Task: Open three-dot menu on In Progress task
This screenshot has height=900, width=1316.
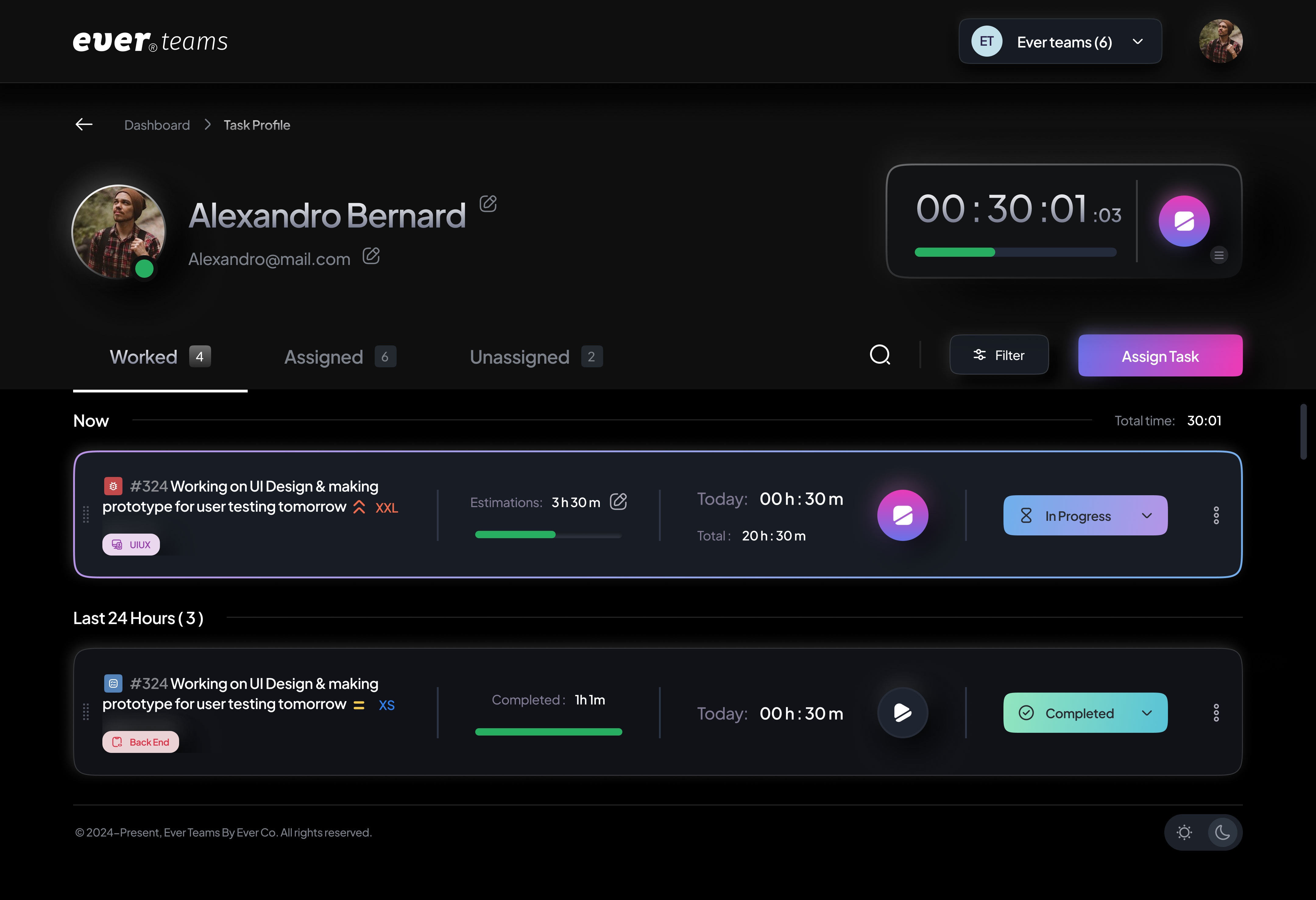Action: (x=1216, y=515)
